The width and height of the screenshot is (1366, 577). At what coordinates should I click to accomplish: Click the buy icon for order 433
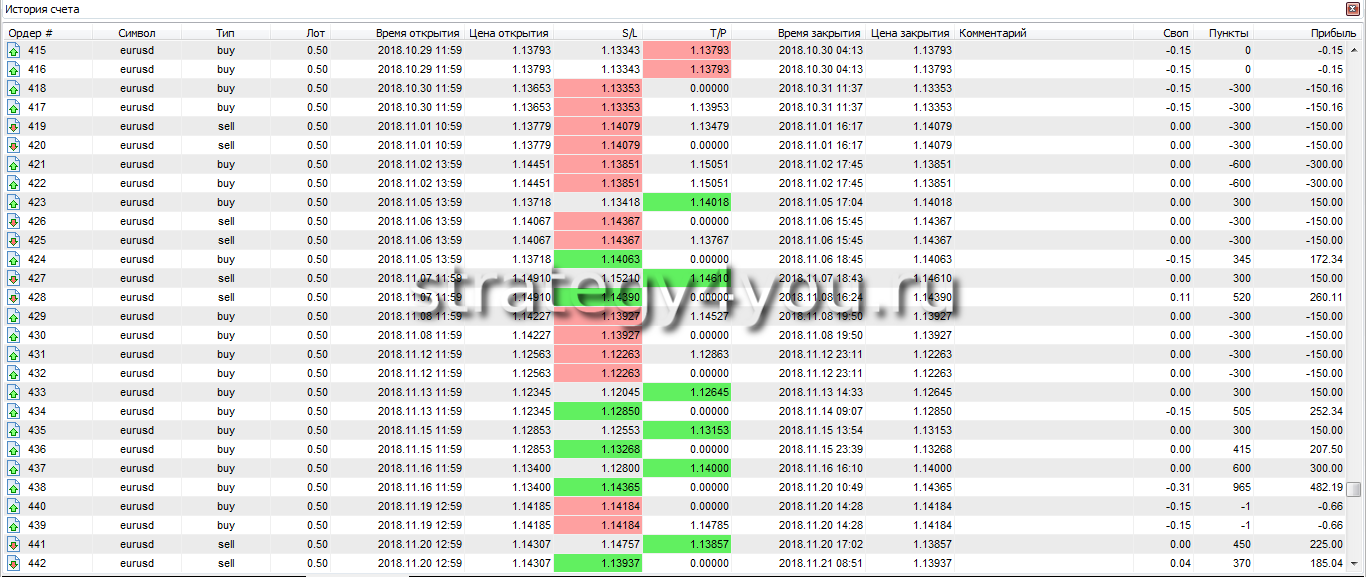click(x=14, y=393)
